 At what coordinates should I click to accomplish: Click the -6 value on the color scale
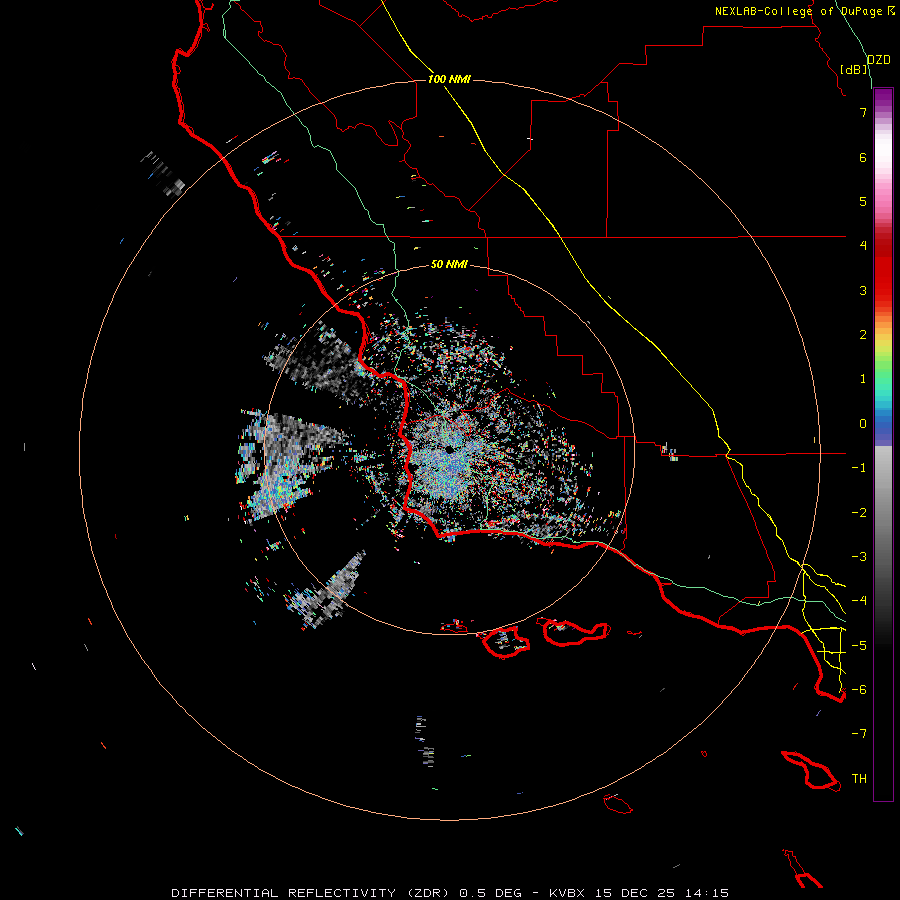859,690
